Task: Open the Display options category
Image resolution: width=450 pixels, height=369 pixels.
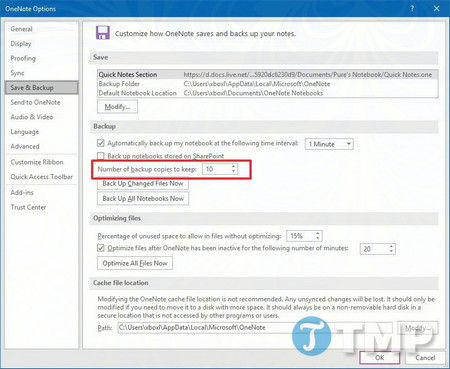Action: coord(42,44)
